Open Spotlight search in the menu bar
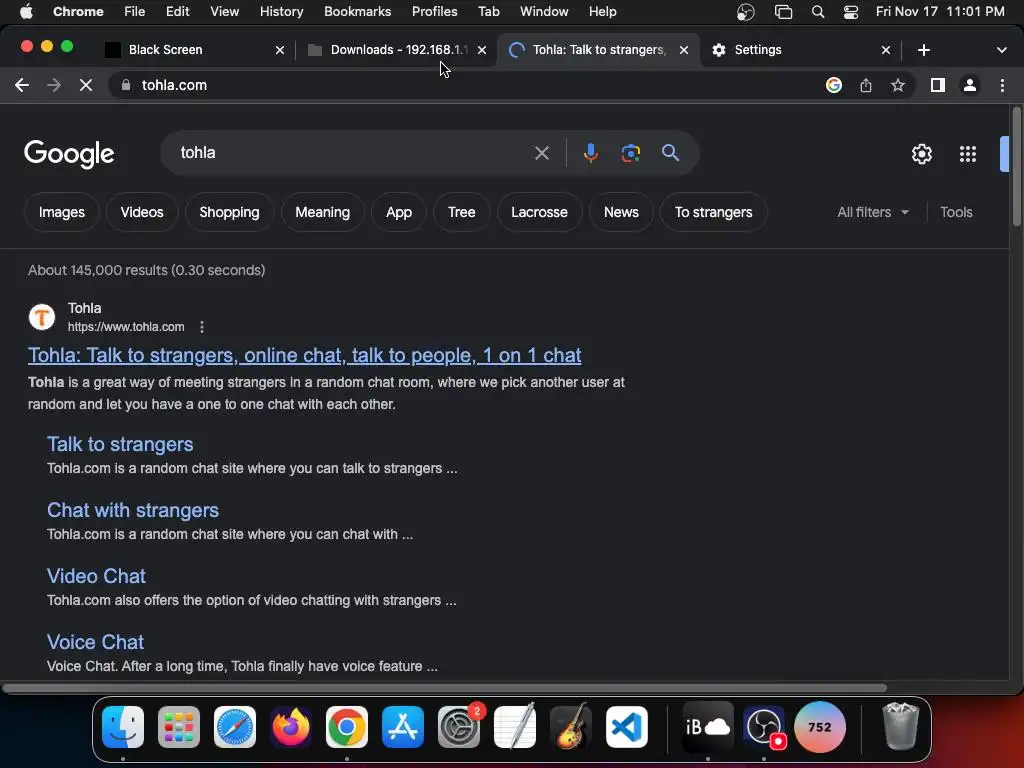This screenshot has height=768, width=1024. click(818, 12)
